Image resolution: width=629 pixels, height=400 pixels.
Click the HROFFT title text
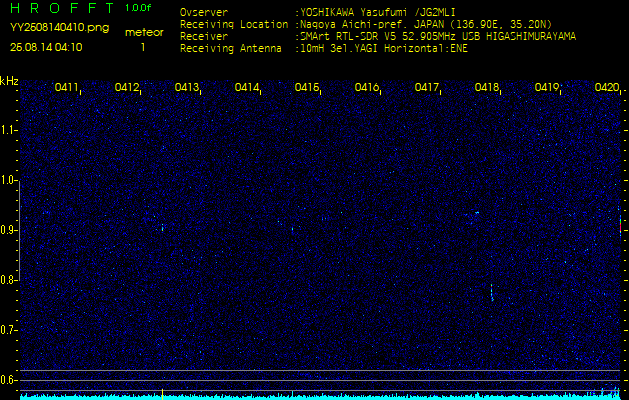pos(62,8)
